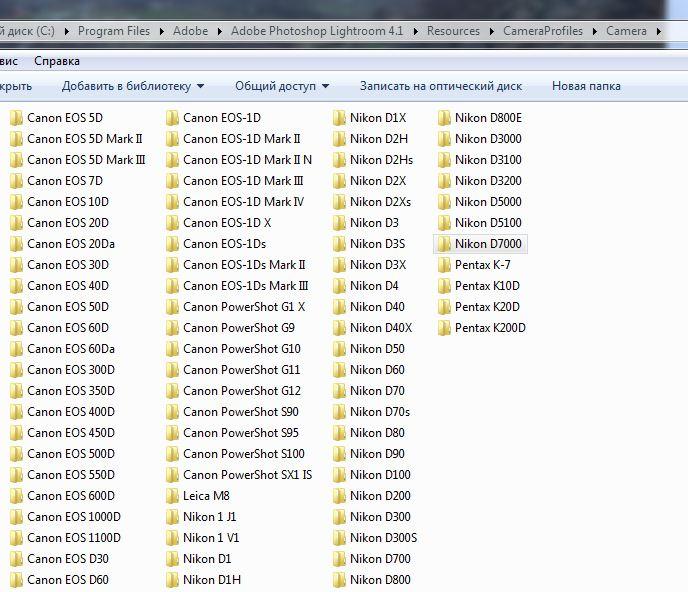
Task: Click the Новая папка button
Action: [586, 86]
